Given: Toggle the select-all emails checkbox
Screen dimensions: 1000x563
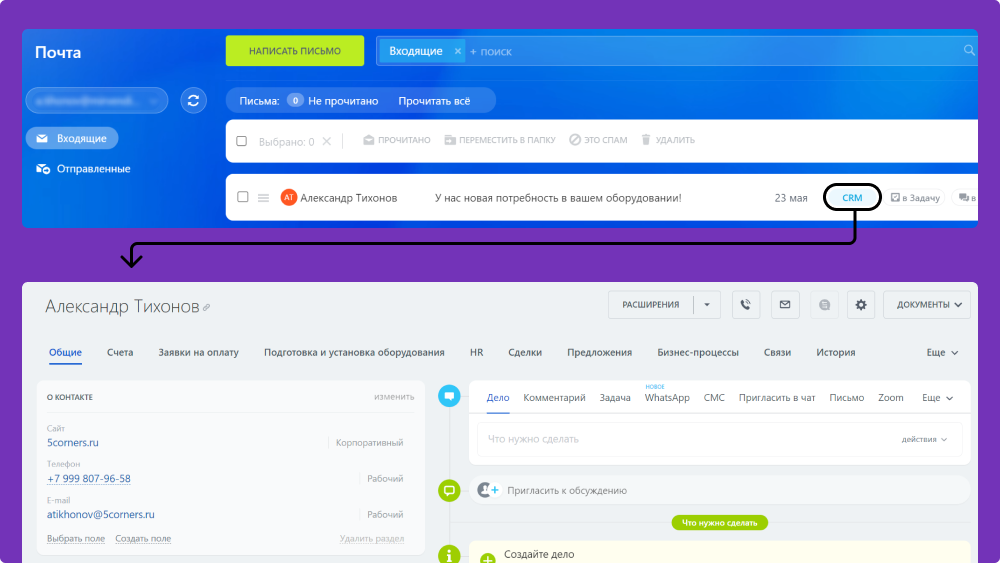Looking at the screenshot, I should 242,141.
